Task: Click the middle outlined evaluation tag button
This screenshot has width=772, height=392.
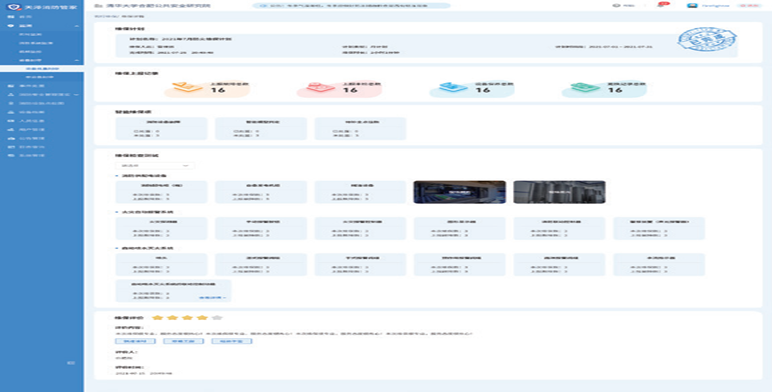Action: (x=184, y=341)
